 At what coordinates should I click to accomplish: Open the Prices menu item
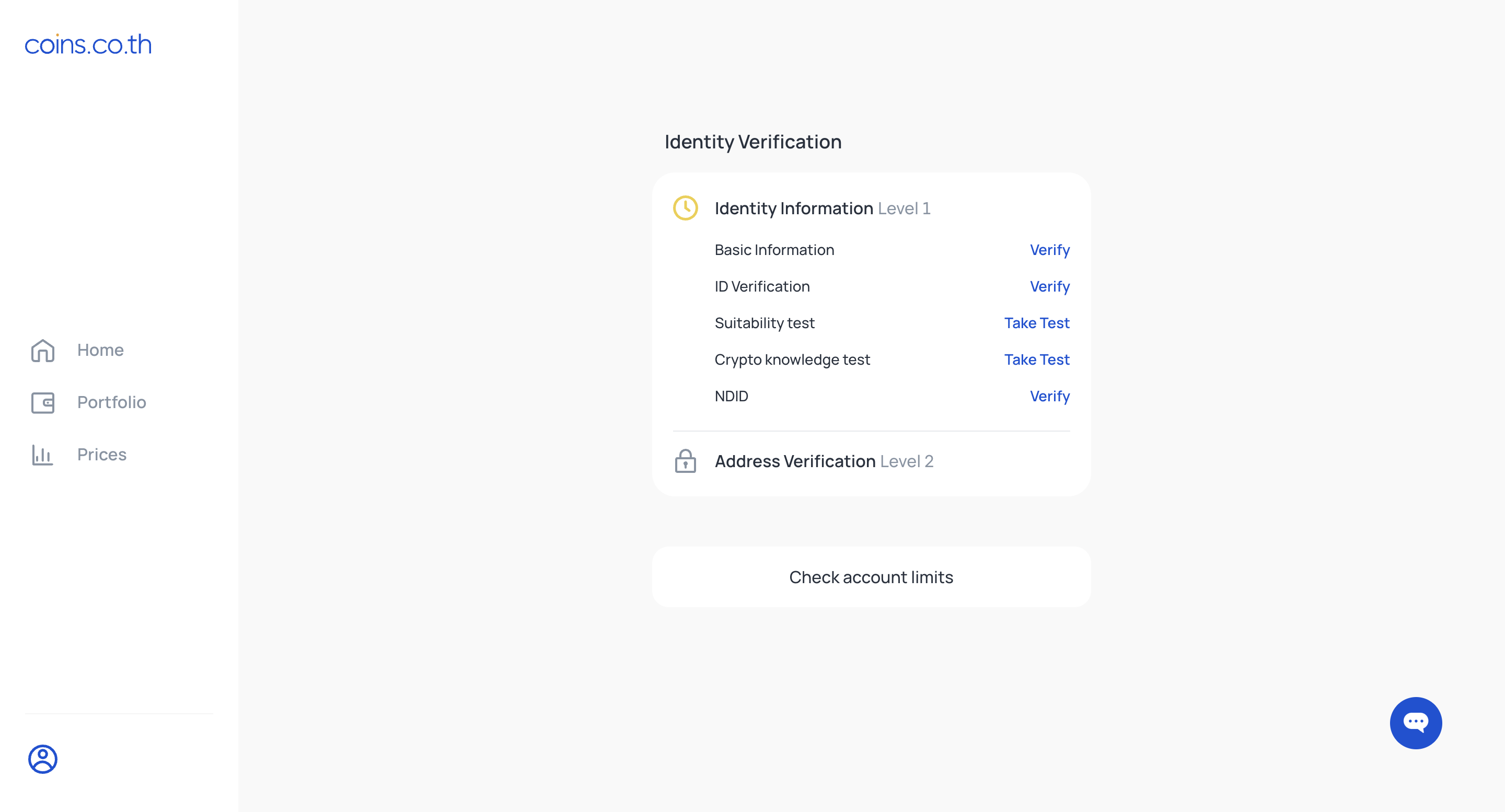102,454
